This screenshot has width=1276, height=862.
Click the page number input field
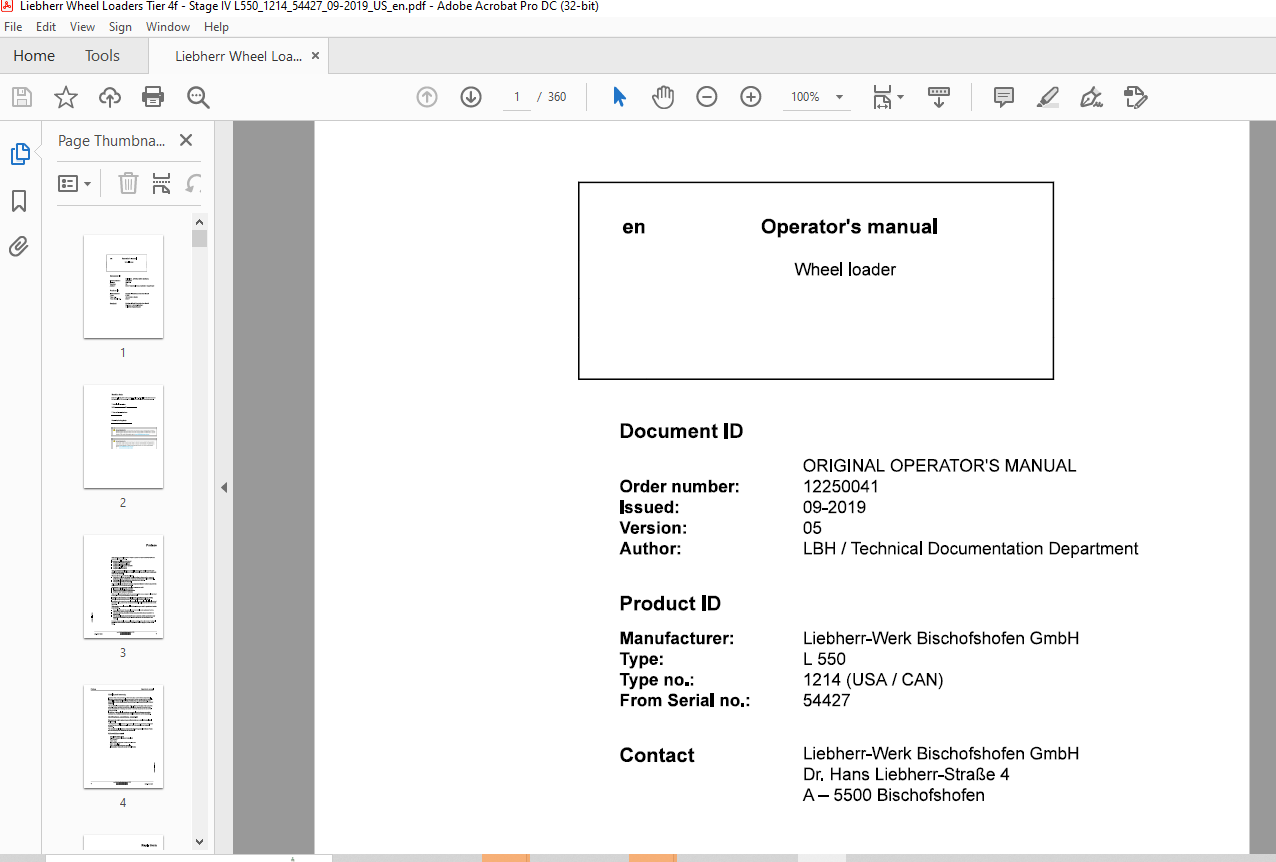click(x=517, y=97)
